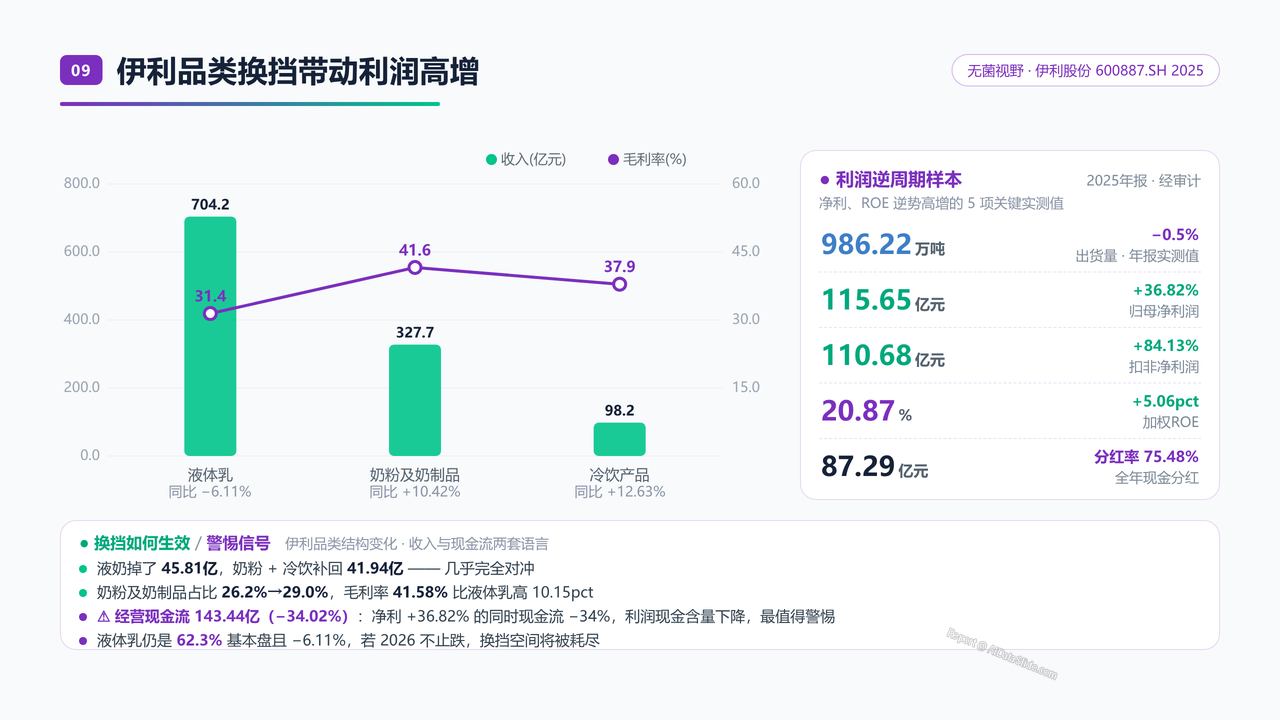Select the 62.3% figure in last bullet

point(199,640)
